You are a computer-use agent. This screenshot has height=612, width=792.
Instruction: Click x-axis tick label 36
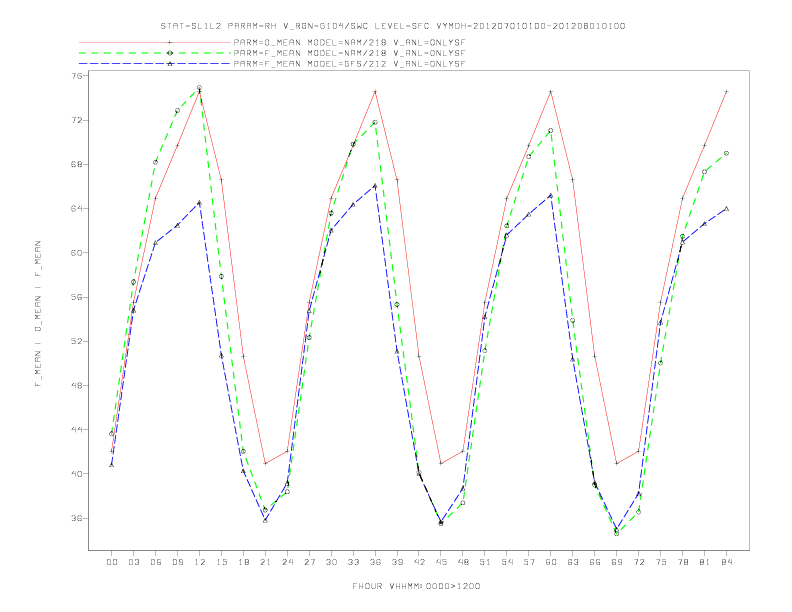coord(375,562)
